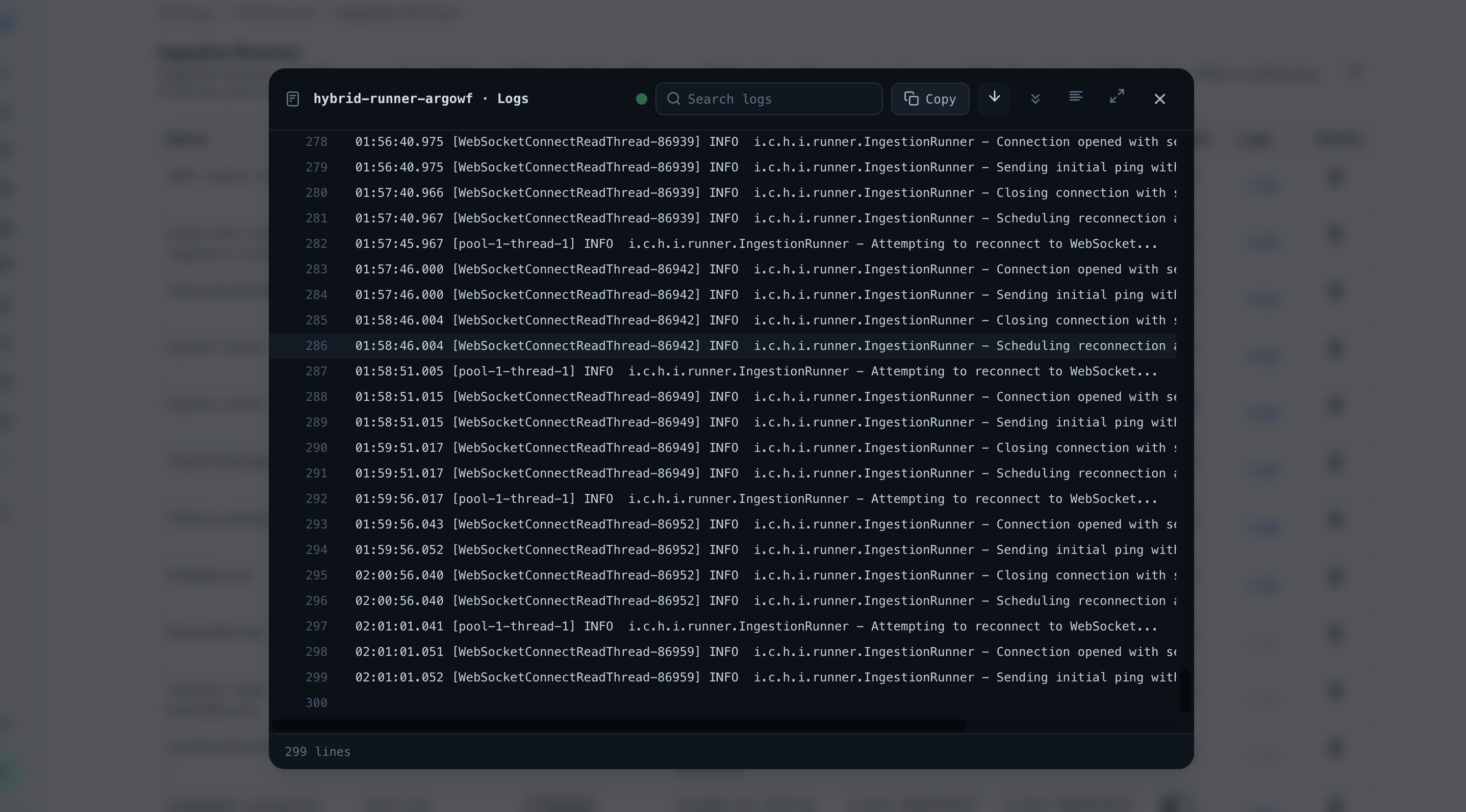The width and height of the screenshot is (1466, 812).
Task: Select log line 288 'Connection opened' thread 86949
Action: click(x=723, y=397)
